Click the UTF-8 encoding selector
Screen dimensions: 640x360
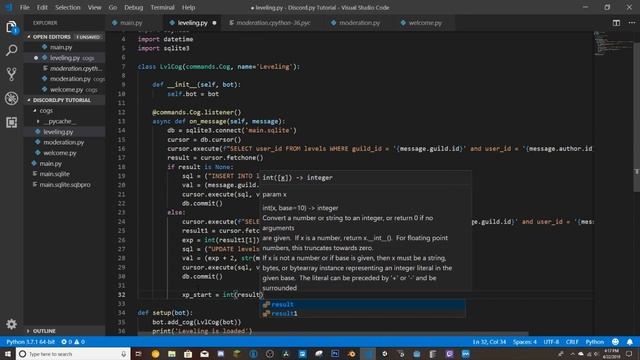[551, 342]
